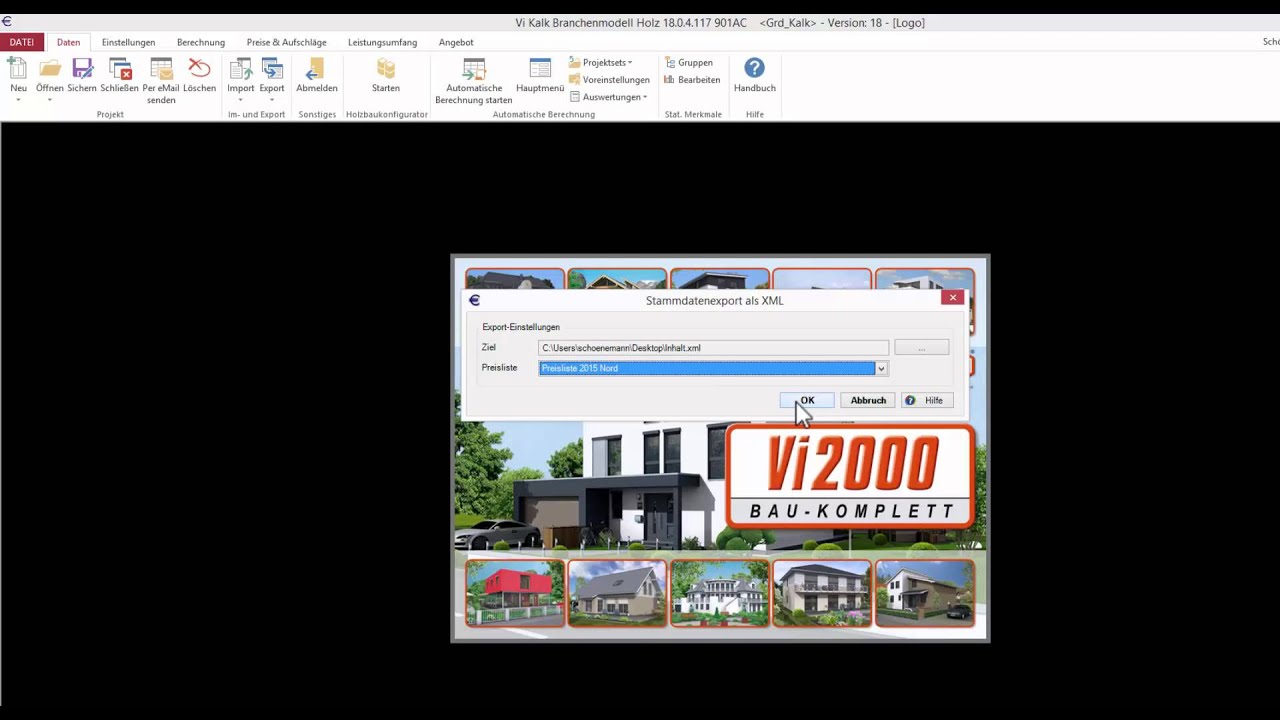Click the Ziel path input field
This screenshot has height=720, width=1280.
click(713, 348)
